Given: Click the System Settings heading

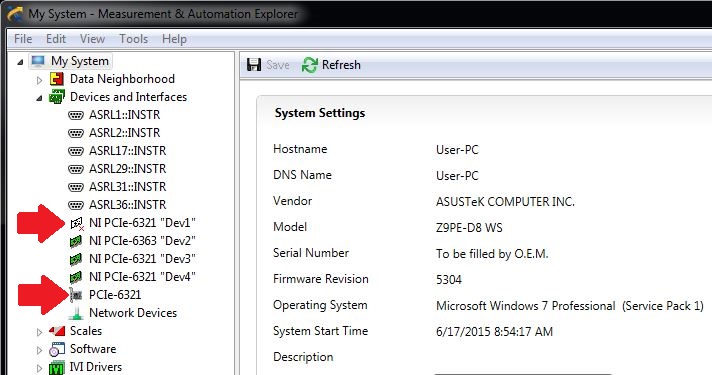Looking at the screenshot, I should click(320, 113).
